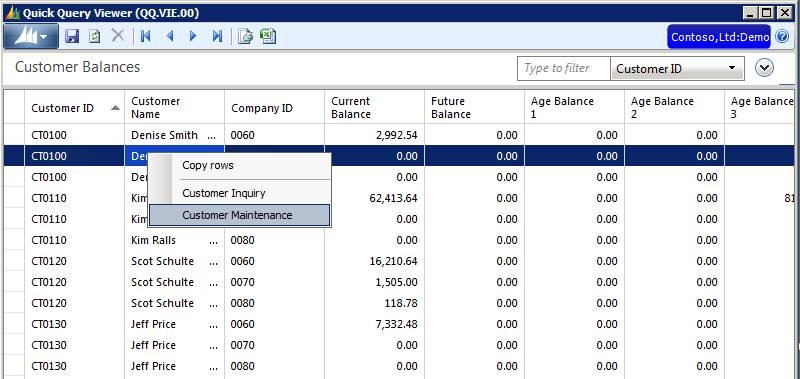Screen dimensions: 800x379
Task: Click the ellipsis next to Denise Smith
Action: click(x=213, y=136)
